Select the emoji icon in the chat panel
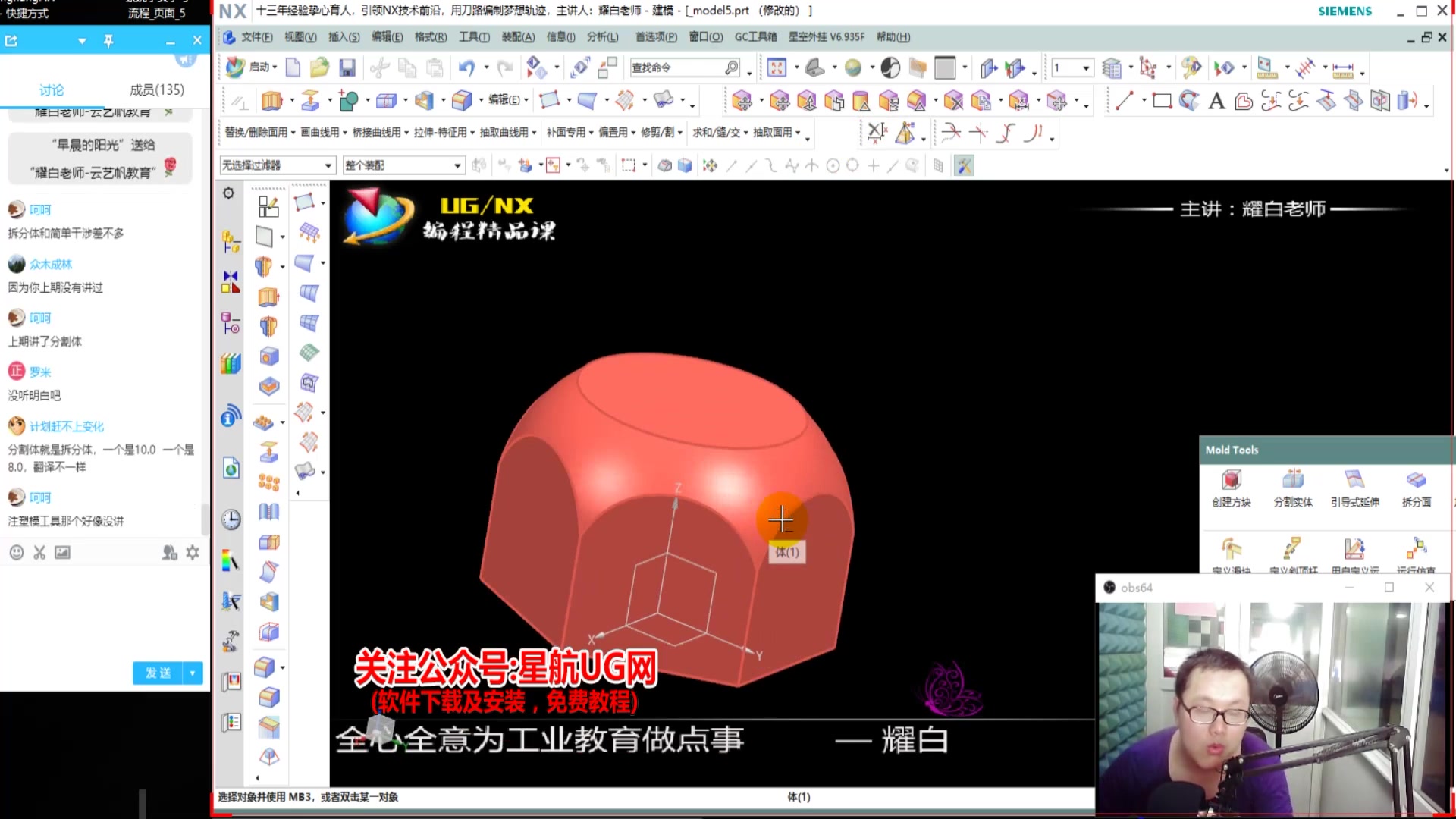The image size is (1456, 819). [16, 552]
